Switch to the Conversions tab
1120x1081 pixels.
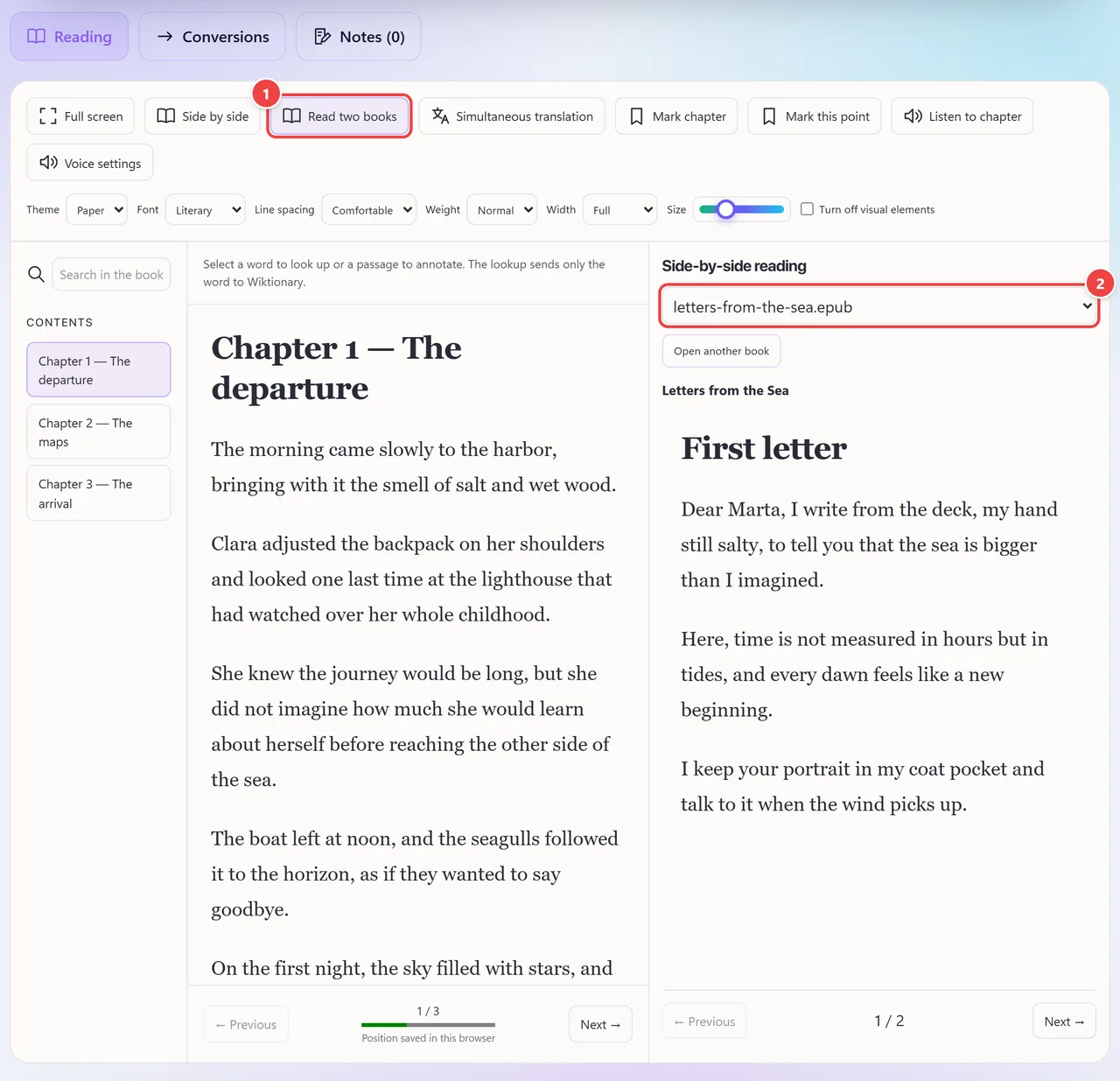[212, 37]
